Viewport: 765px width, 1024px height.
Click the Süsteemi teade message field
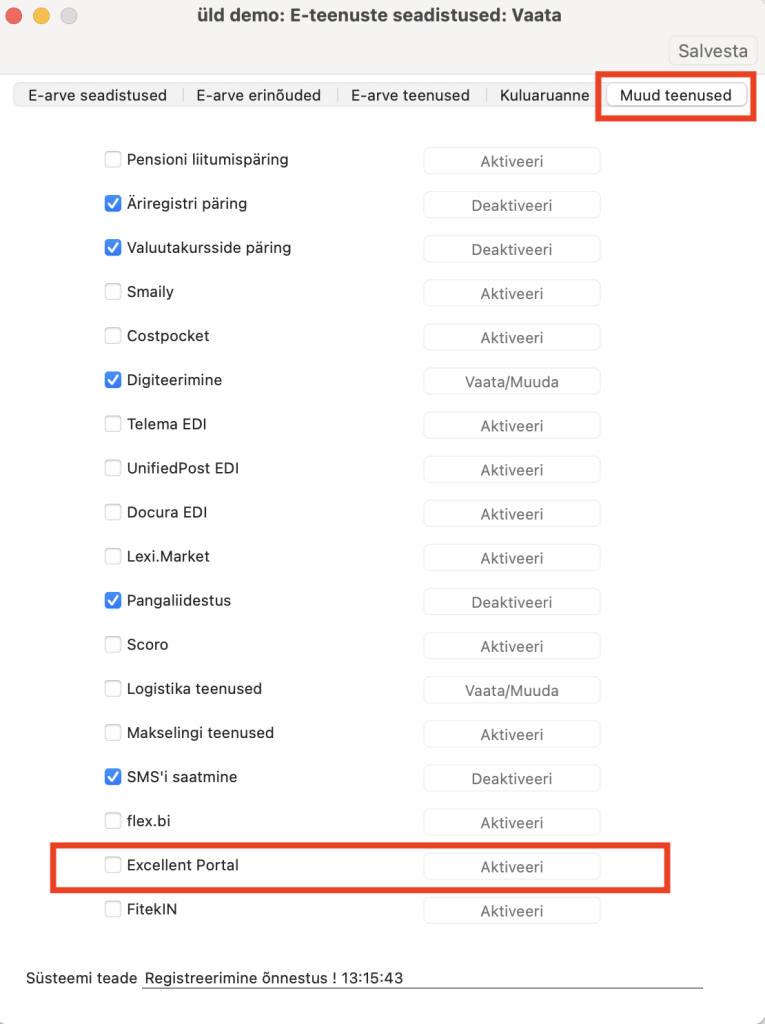[420, 978]
